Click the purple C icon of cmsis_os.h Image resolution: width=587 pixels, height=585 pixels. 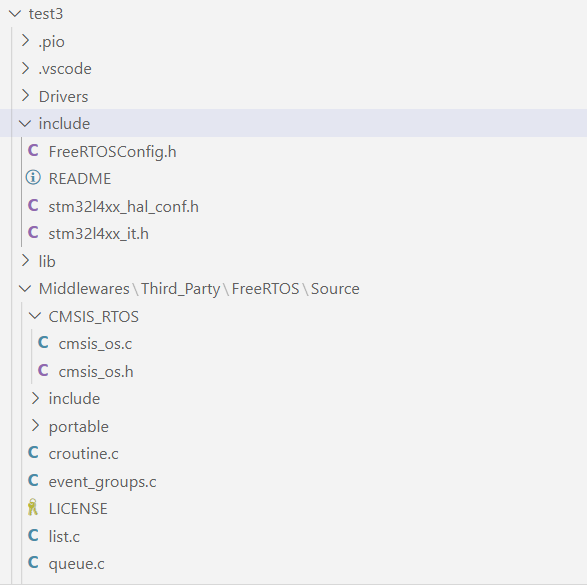point(43,371)
